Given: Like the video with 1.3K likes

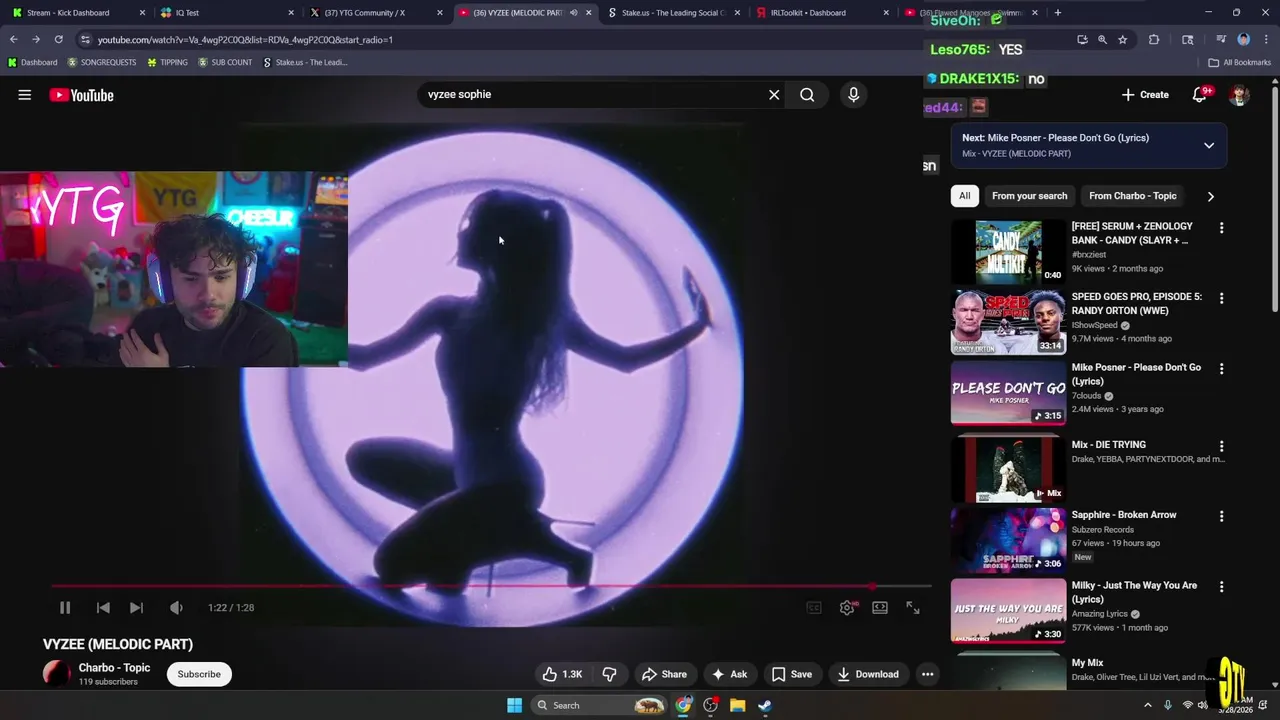Looking at the screenshot, I should 563,674.
